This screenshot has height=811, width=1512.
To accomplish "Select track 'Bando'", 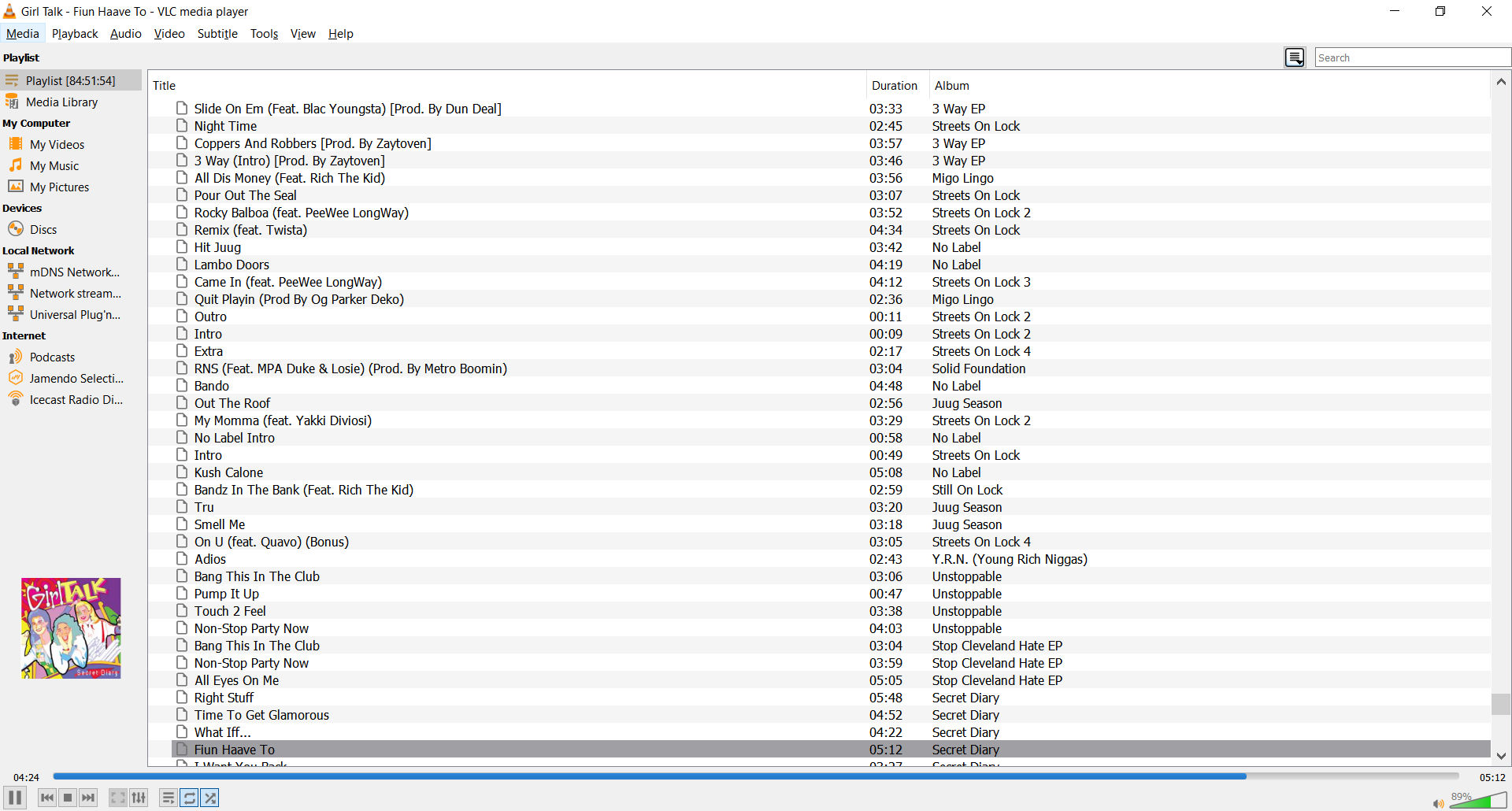I will click(831, 386).
